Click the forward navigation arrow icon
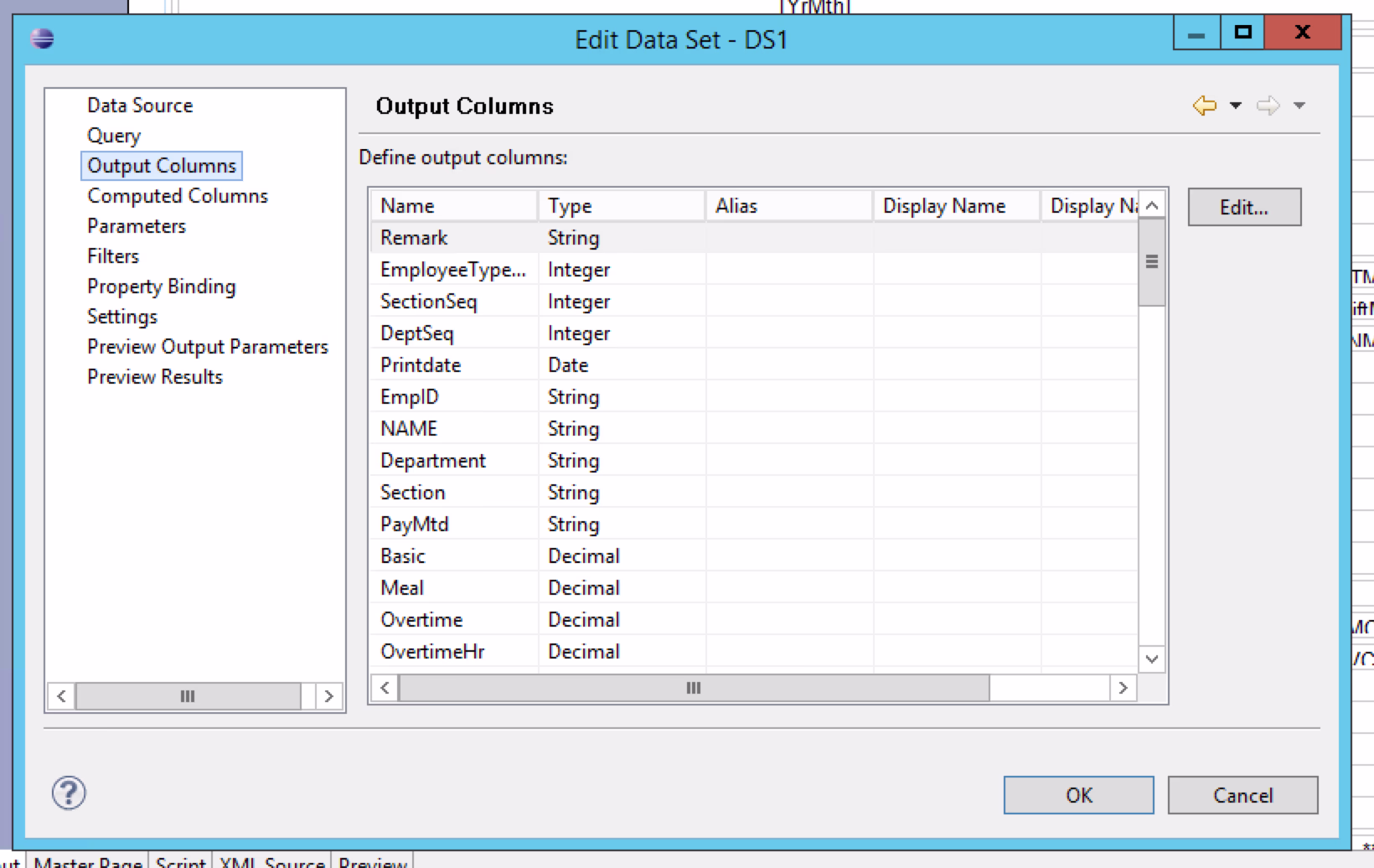Screen dimensions: 1374x868 [1268, 106]
